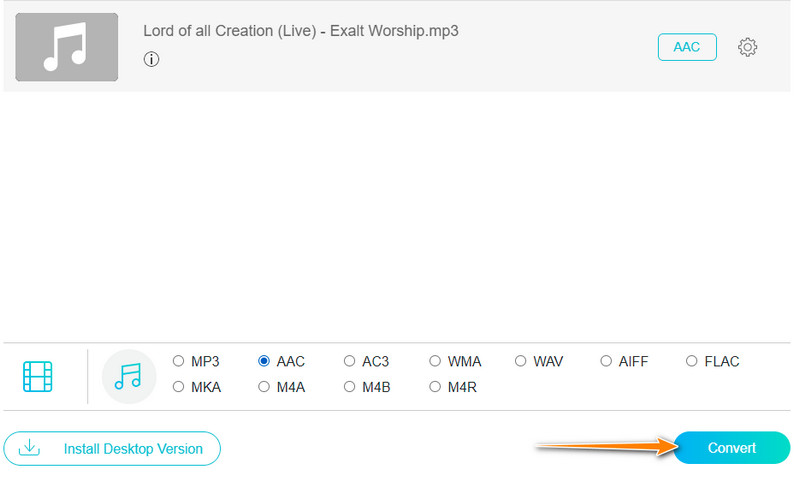Choose the M4R ringtone format
Screen dimensions: 800x482
(x=436, y=386)
